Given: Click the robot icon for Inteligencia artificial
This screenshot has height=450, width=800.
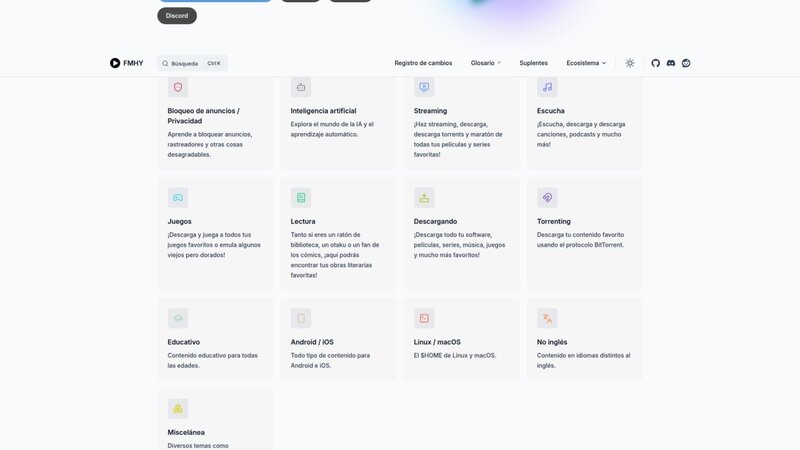Looking at the screenshot, I should click(301, 87).
